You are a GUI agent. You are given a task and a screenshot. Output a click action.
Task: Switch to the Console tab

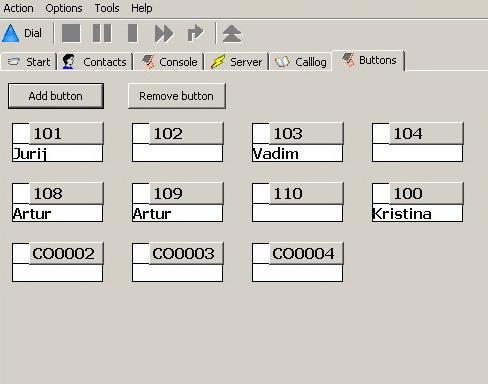pos(169,62)
